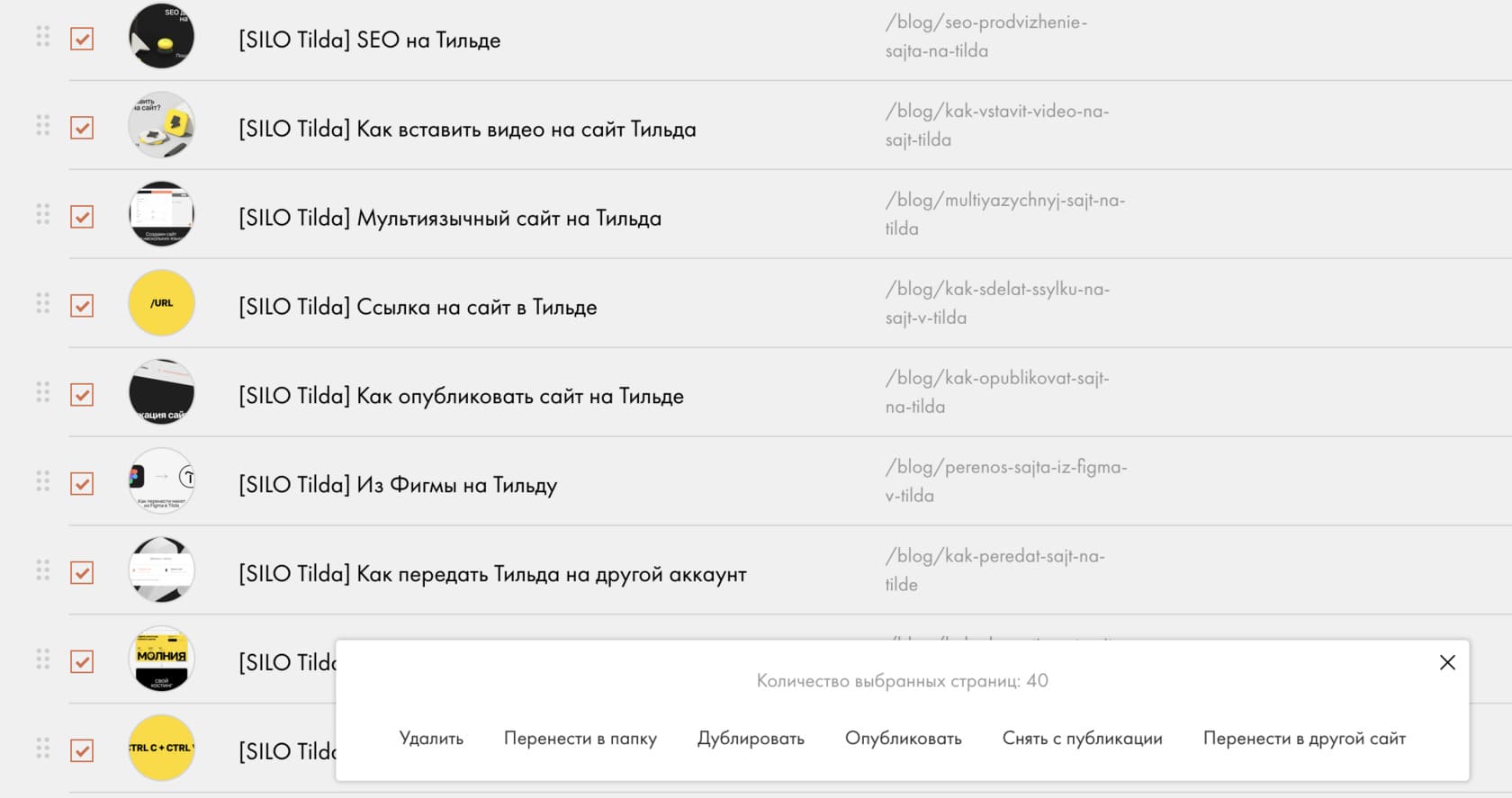The width and height of the screenshot is (1512, 798).
Task: Uncheck the SEO на Тильде page checkbox
Action: tap(82, 39)
